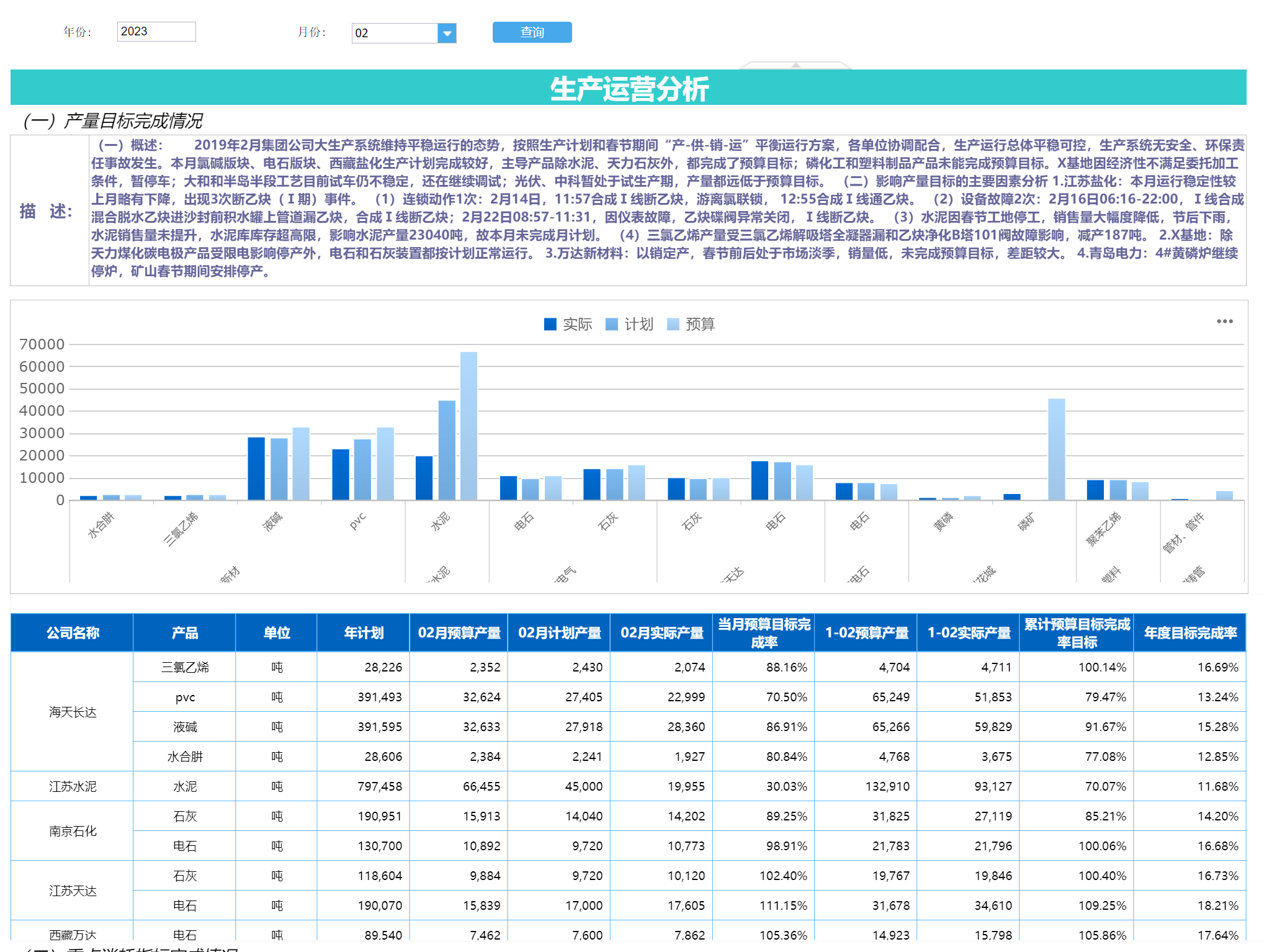Click the 公司名称 table column header
1264x952 pixels.
point(72,632)
